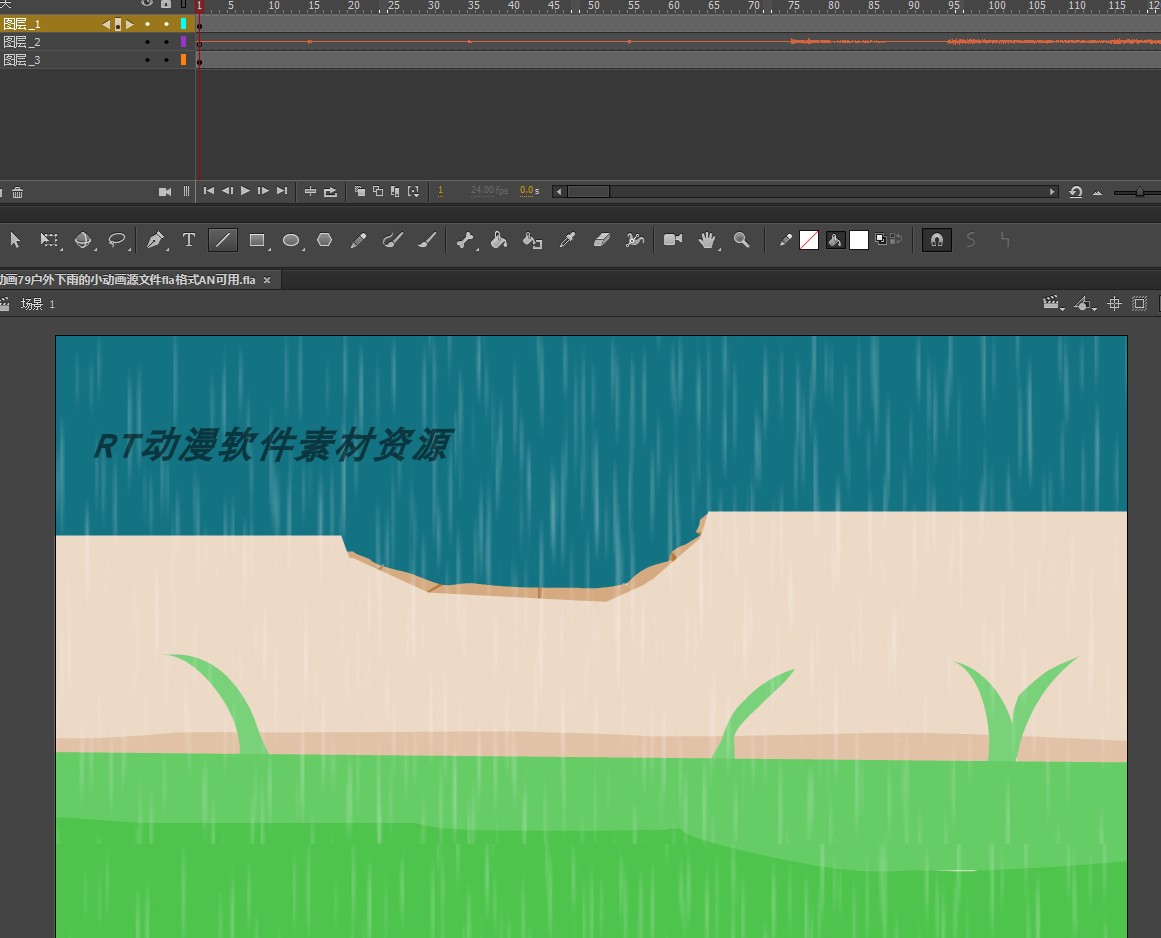Image resolution: width=1161 pixels, height=938 pixels.
Task: Toggle visibility dot of 图层_1
Action: 147,24
